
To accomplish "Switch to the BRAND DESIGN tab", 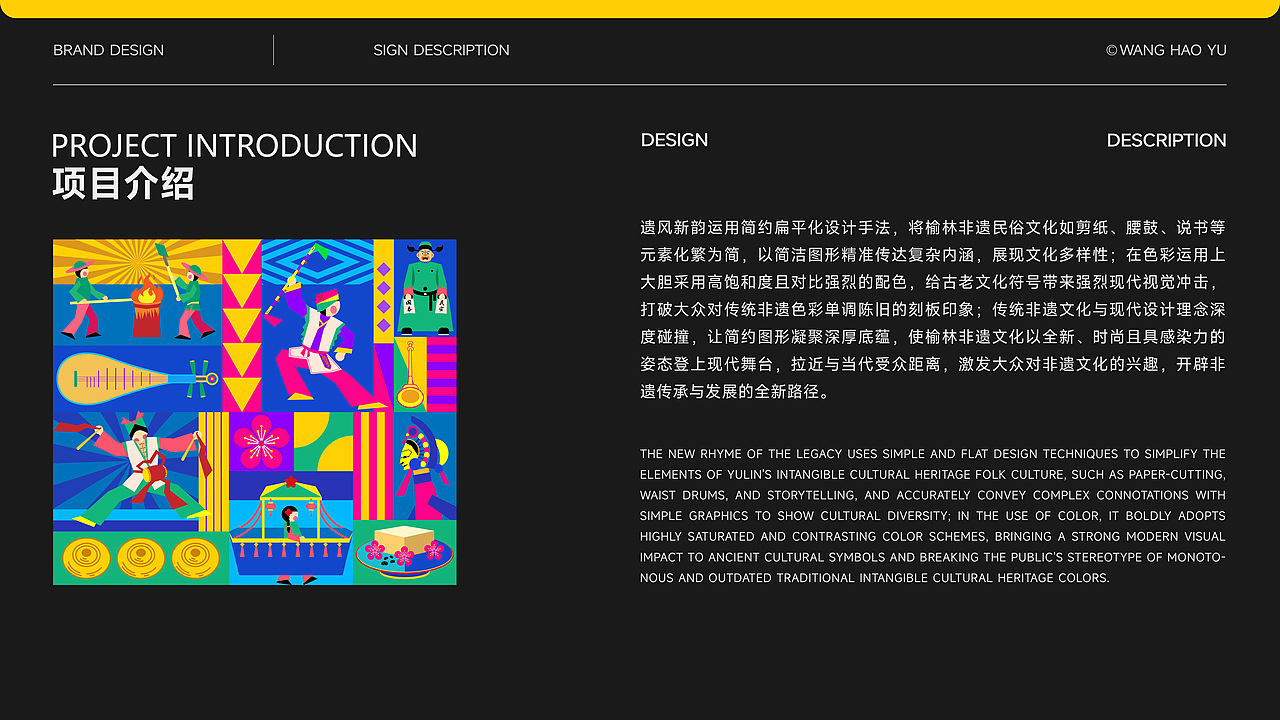I will click(x=108, y=50).
